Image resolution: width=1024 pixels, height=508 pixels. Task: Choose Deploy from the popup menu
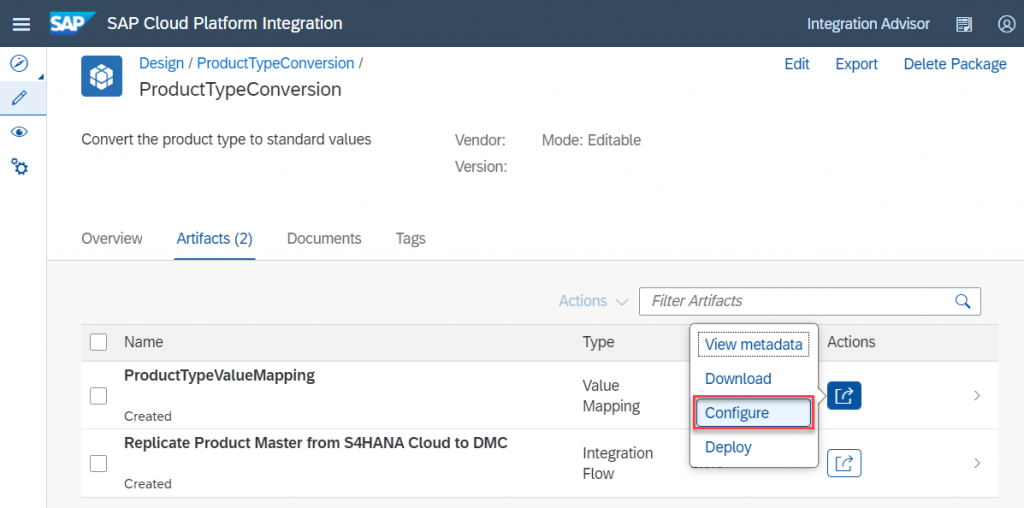click(x=728, y=447)
